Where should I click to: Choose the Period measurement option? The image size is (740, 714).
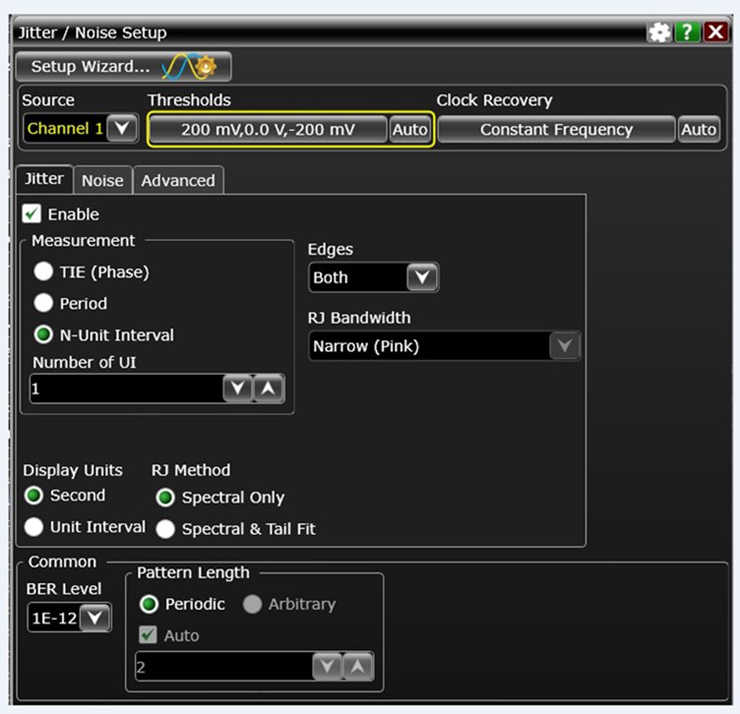(44, 303)
